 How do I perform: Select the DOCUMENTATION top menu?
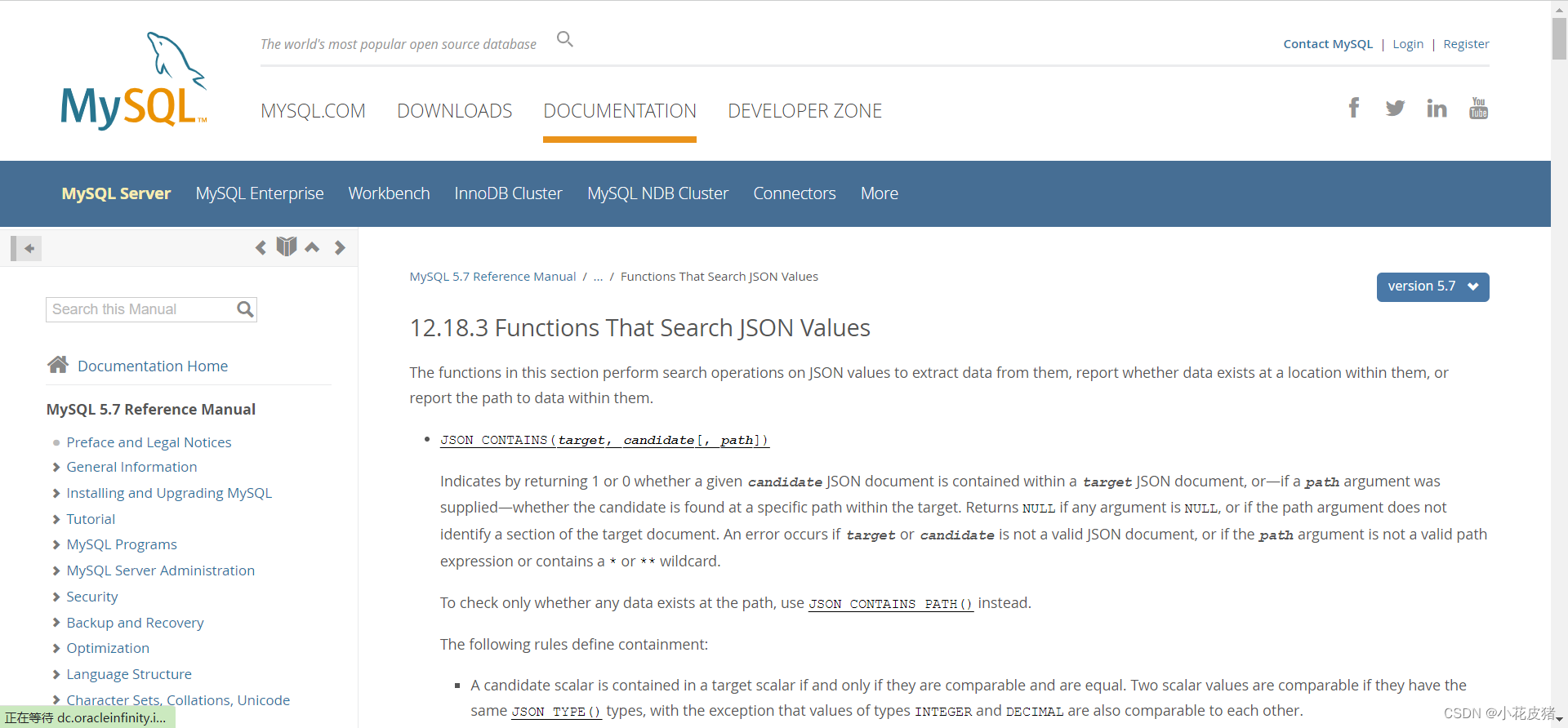(620, 111)
